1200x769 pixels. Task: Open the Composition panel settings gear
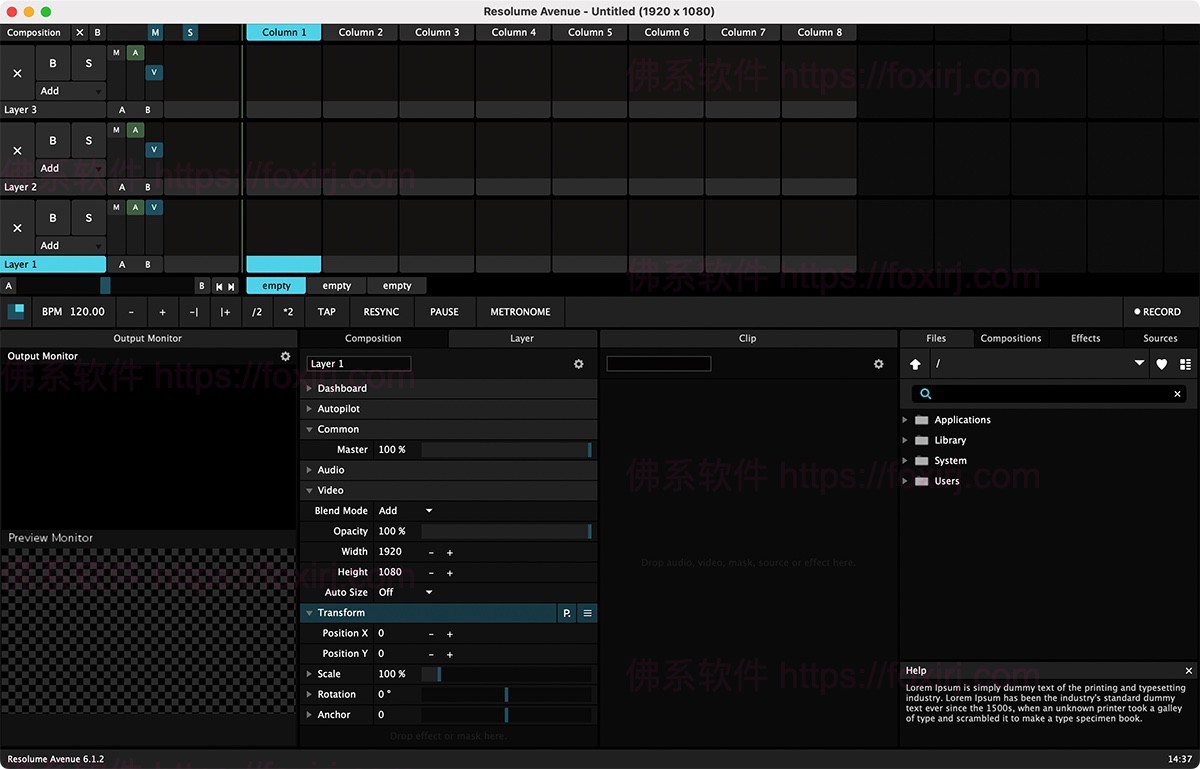(578, 364)
